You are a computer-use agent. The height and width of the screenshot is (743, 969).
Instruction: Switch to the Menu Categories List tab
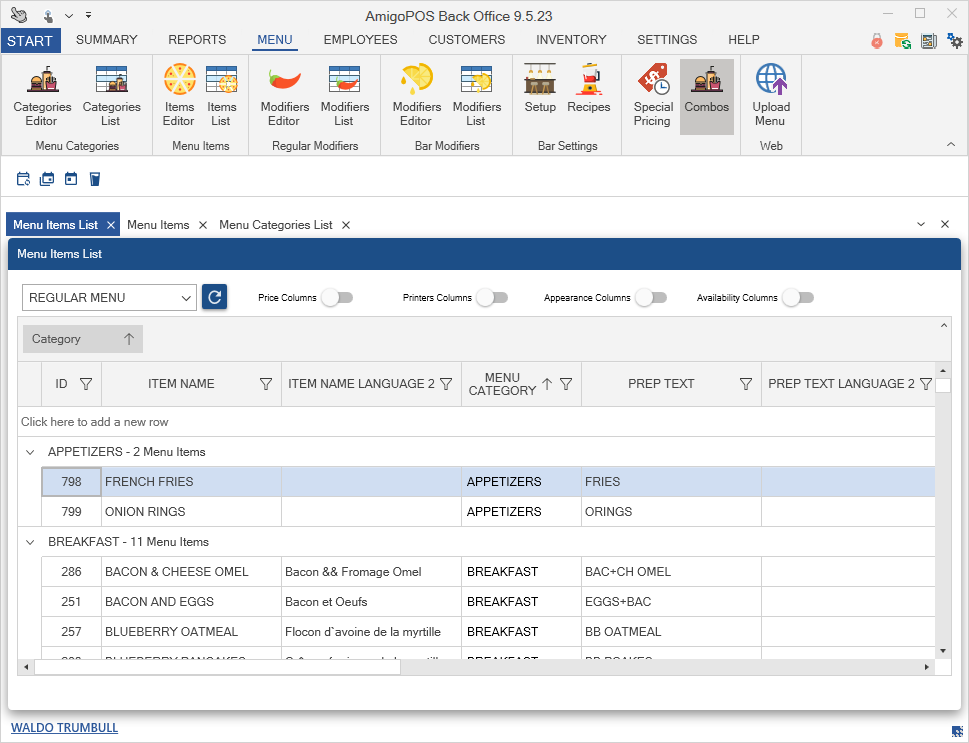[x=275, y=225]
